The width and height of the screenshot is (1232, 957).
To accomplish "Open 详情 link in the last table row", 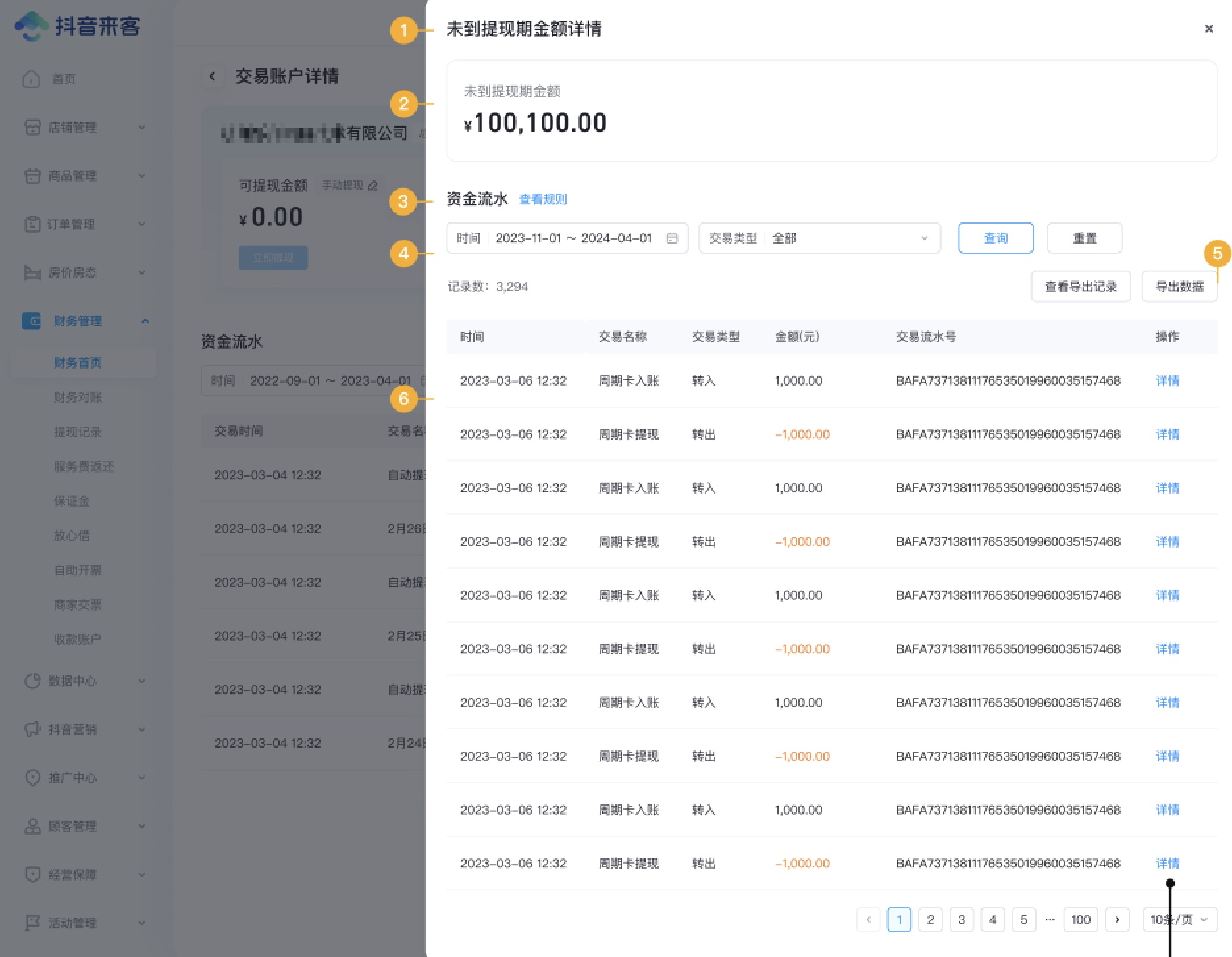I will coord(1168,863).
